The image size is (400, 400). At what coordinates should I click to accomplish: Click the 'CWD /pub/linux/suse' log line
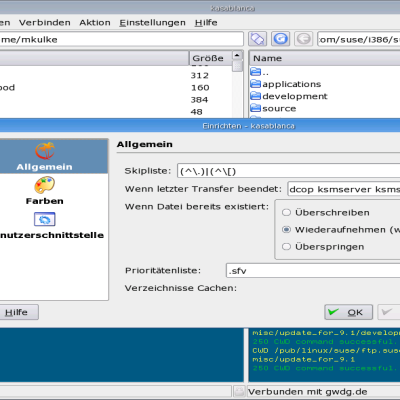[x=326, y=351]
